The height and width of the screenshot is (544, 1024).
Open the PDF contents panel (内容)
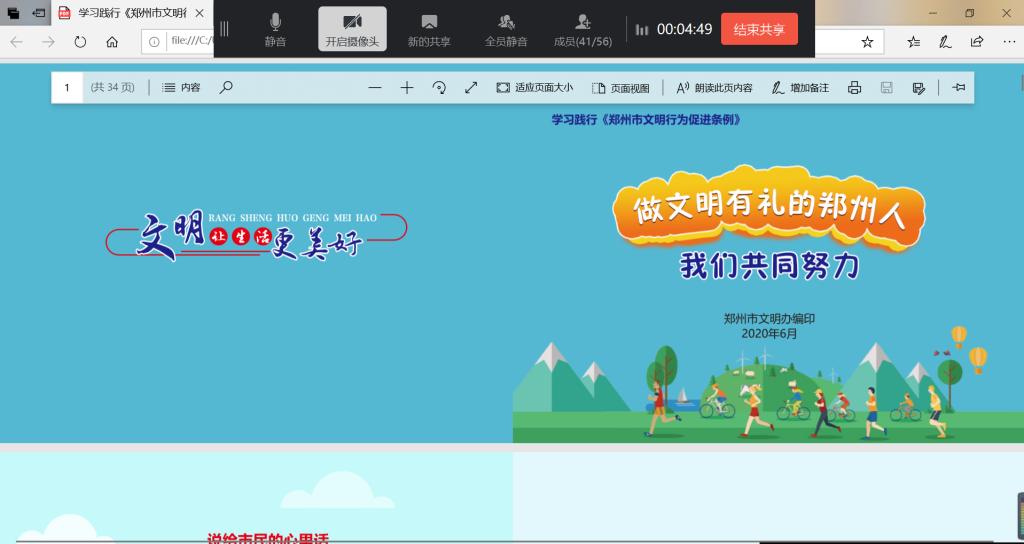(181, 88)
